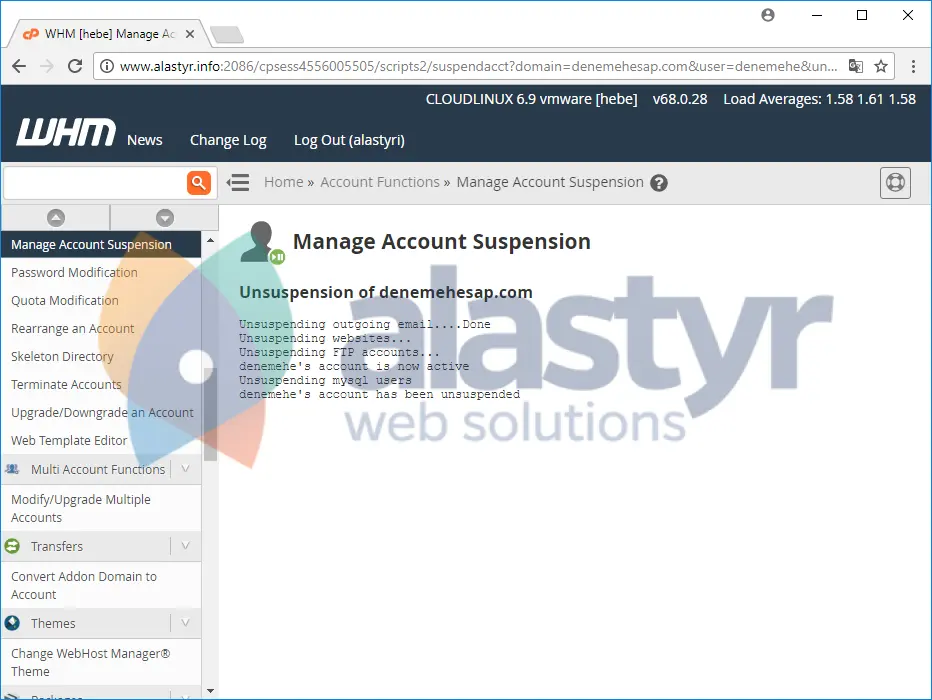The height and width of the screenshot is (700, 932).
Task: Focus the WHM sidebar search field
Action: [x=95, y=182]
